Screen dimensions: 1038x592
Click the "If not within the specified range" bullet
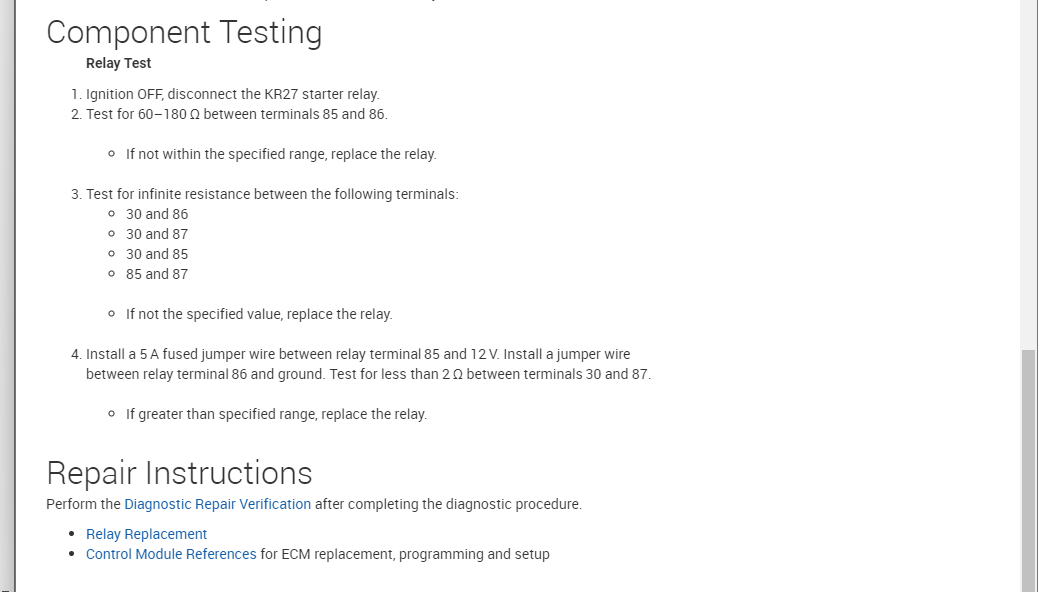281,154
